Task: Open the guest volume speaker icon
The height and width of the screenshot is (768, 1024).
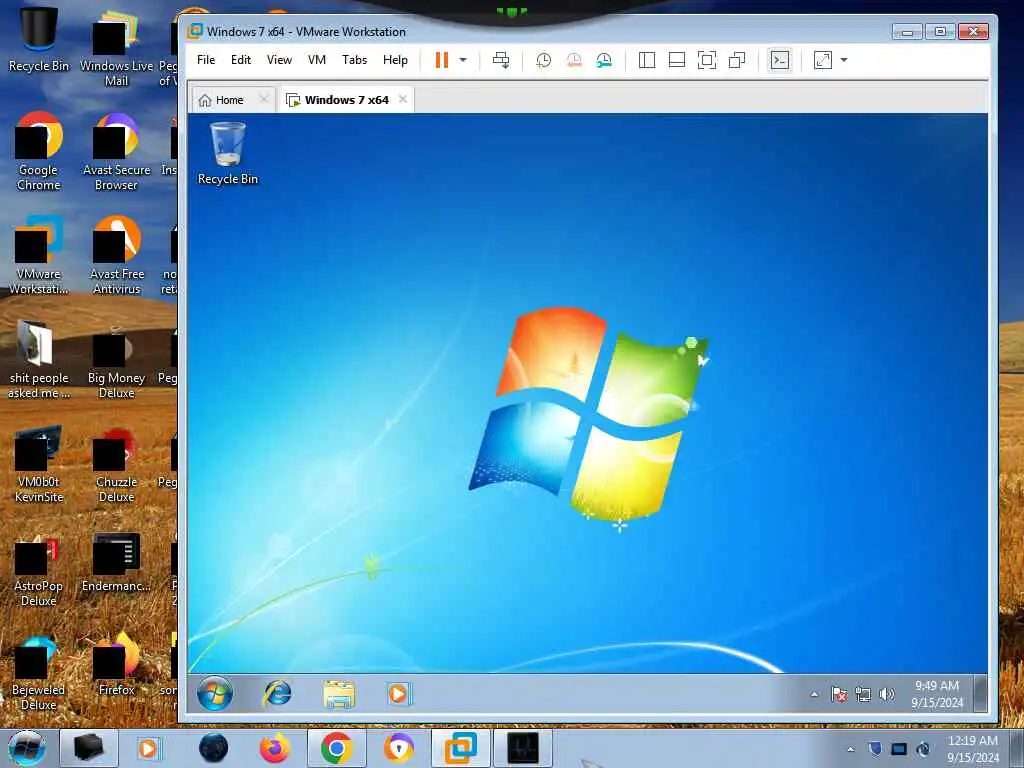Action: point(886,694)
